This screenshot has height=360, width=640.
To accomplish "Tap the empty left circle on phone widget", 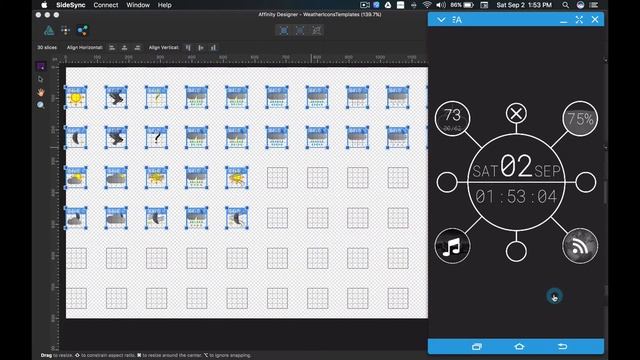I will click(x=447, y=182).
